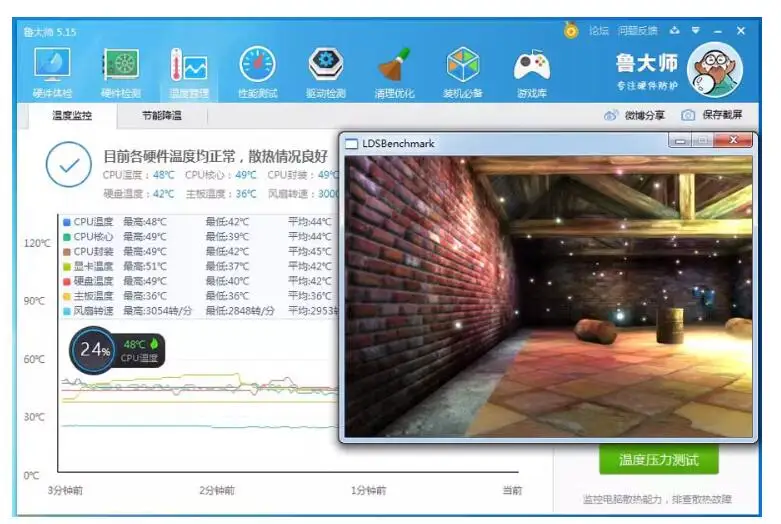Open the 驱动检测 driver detection icon
Image resolution: width=781 pixels, height=524 pixels.
(x=326, y=71)
